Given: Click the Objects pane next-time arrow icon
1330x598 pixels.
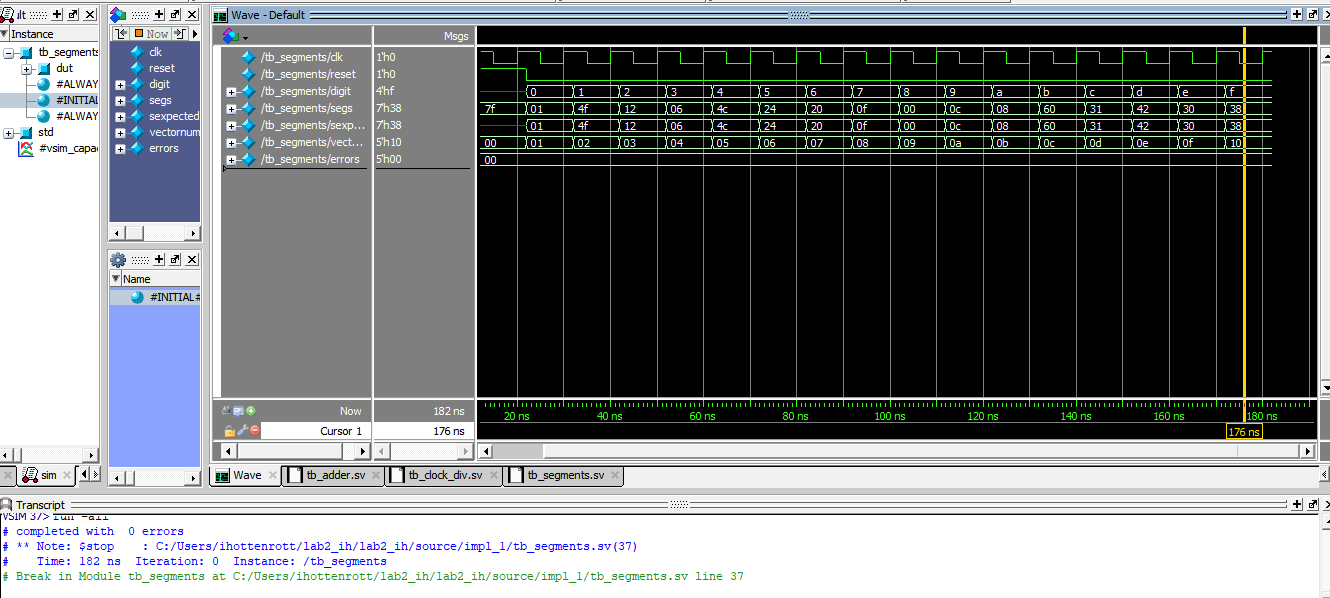Looking at the screenshot, I should [180, 34].
